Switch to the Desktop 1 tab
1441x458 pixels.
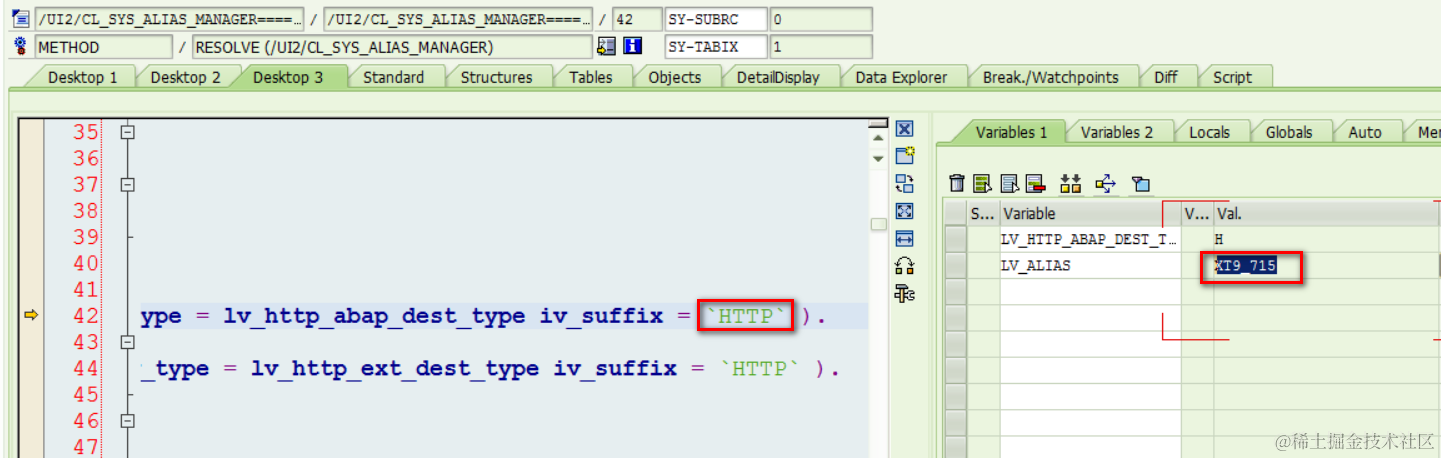pyautogui.click(x=82, y=77)
